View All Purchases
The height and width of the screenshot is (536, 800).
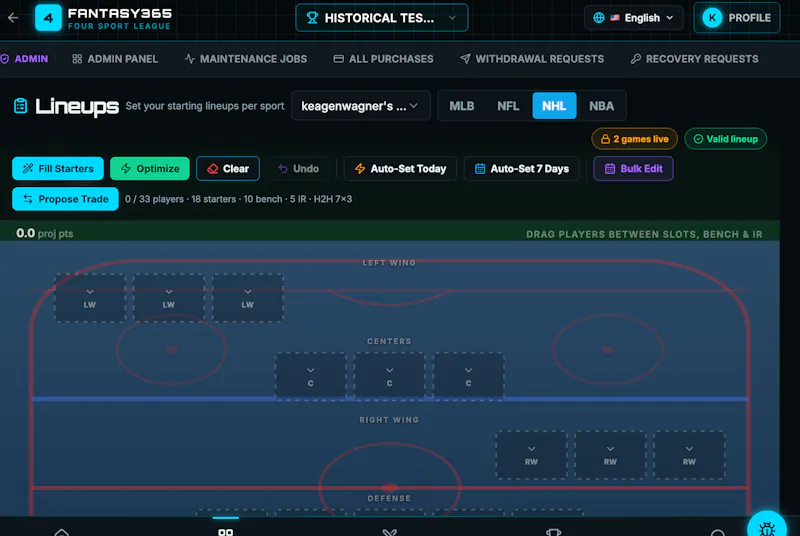coord(383,59)
